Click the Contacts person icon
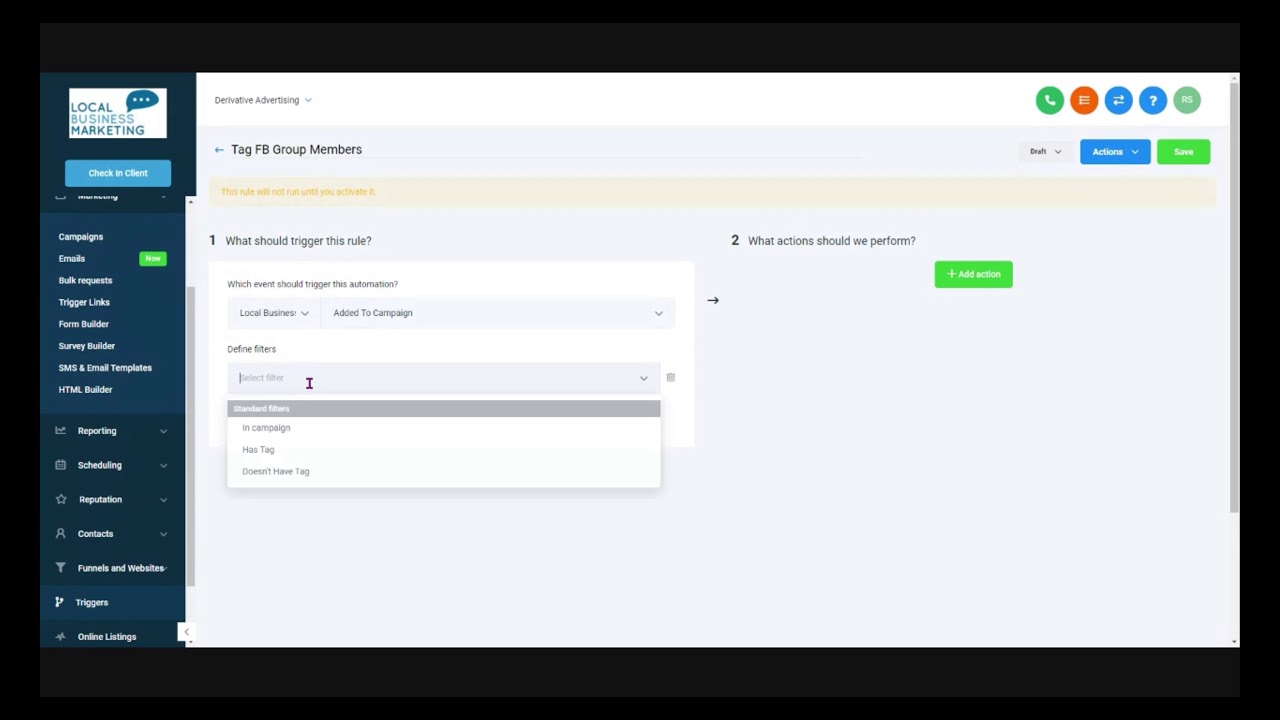Image resolution: width=1280 pixels, height=720 pixels. click(x=60, y=534)
